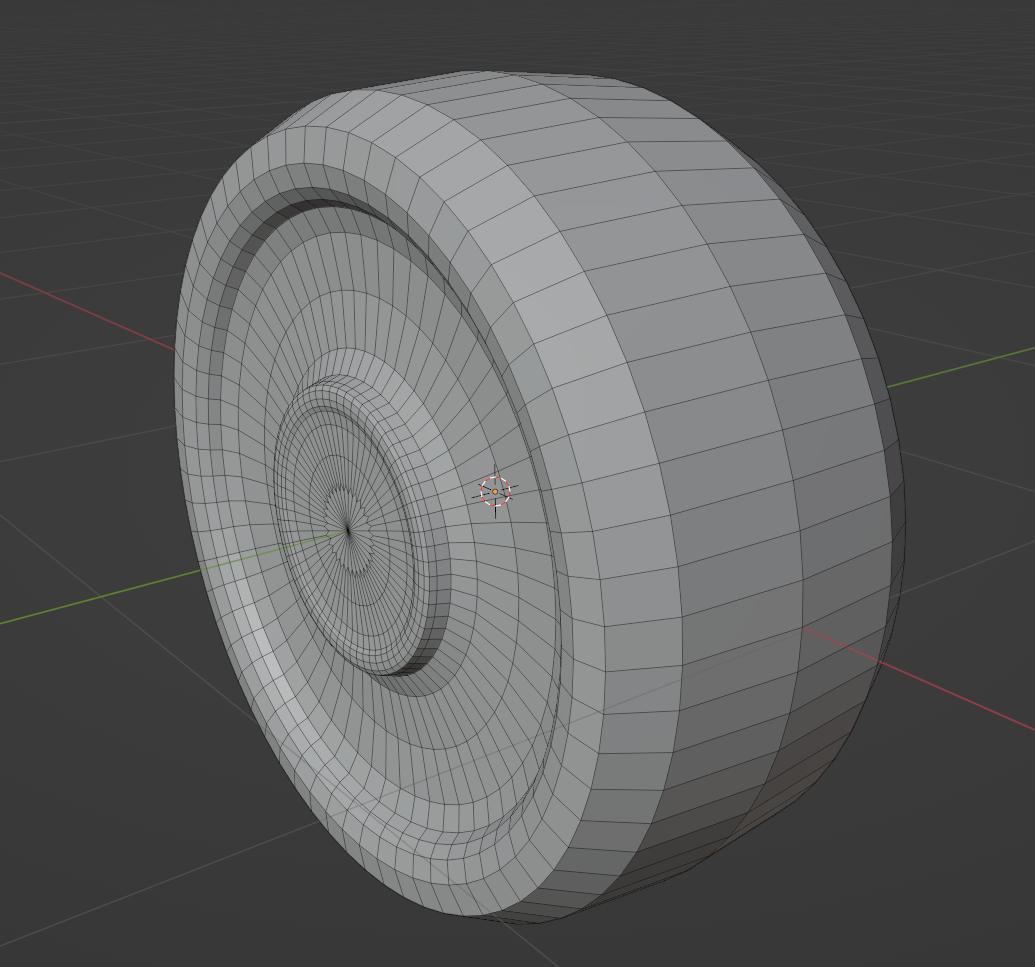1035x967 pixels.
Task: Click the light beveled tire shoulder band
Action: [x=560, y=300]
